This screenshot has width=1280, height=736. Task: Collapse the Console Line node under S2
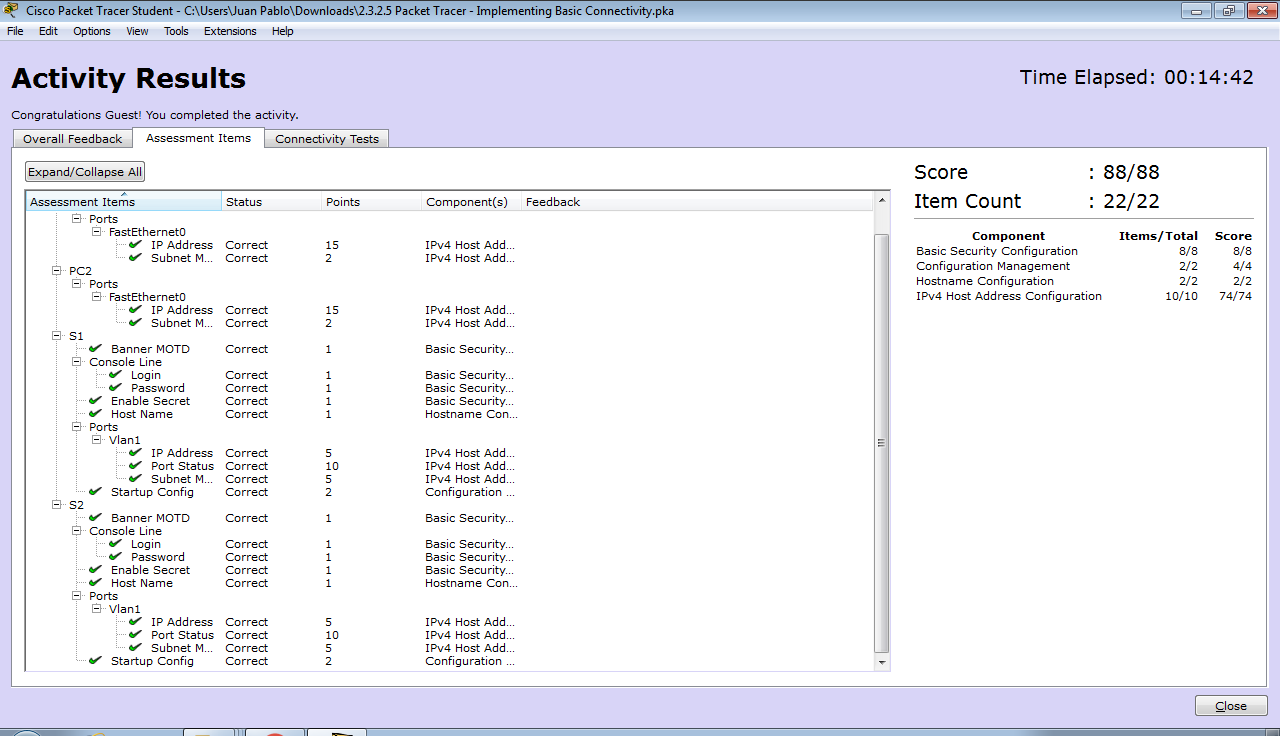click(77, 531)
